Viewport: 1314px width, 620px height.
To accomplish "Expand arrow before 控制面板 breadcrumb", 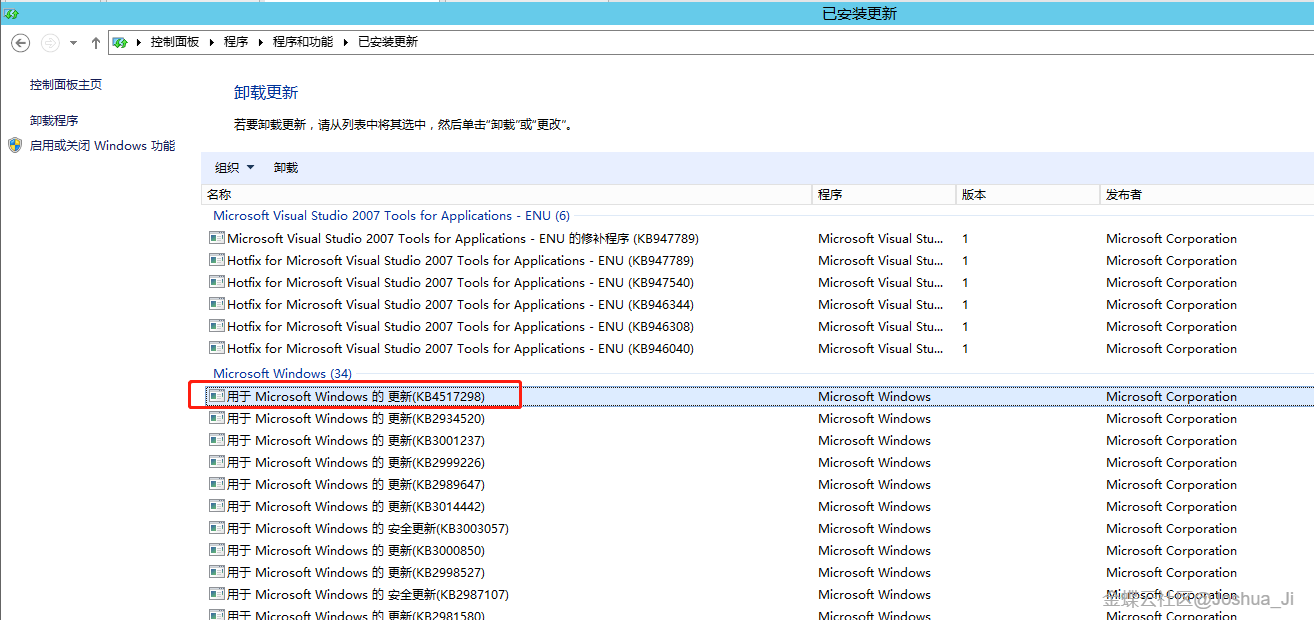I will (x=139, y=42).
